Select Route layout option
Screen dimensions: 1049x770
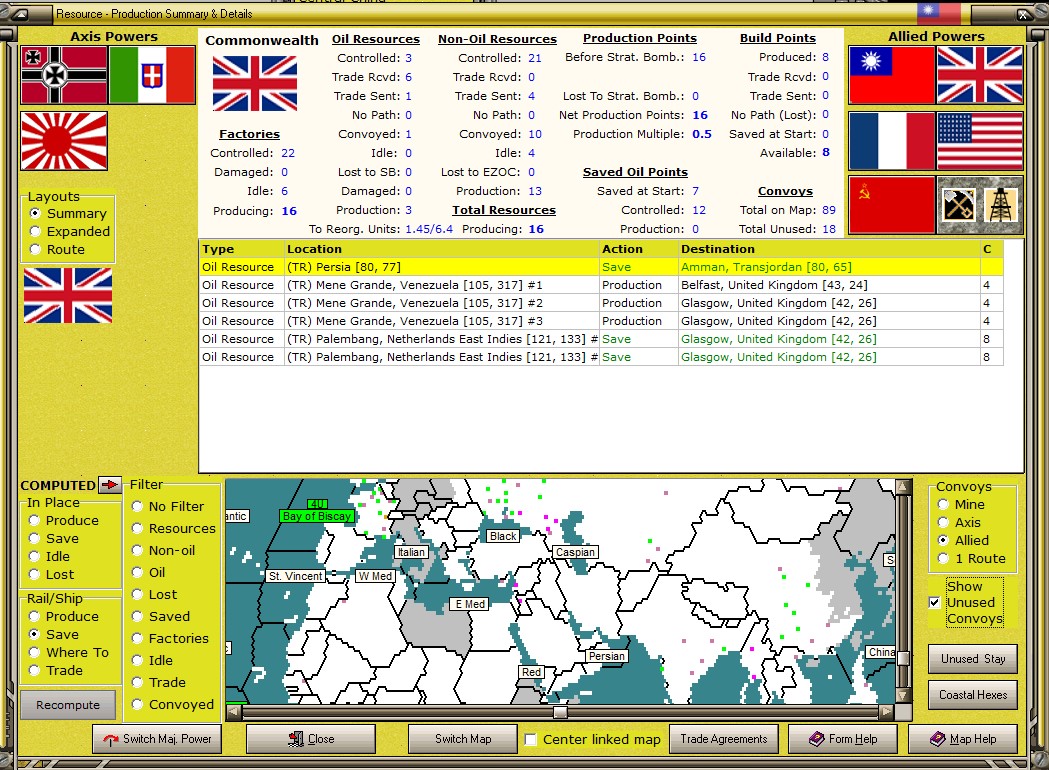click(58, 250)
